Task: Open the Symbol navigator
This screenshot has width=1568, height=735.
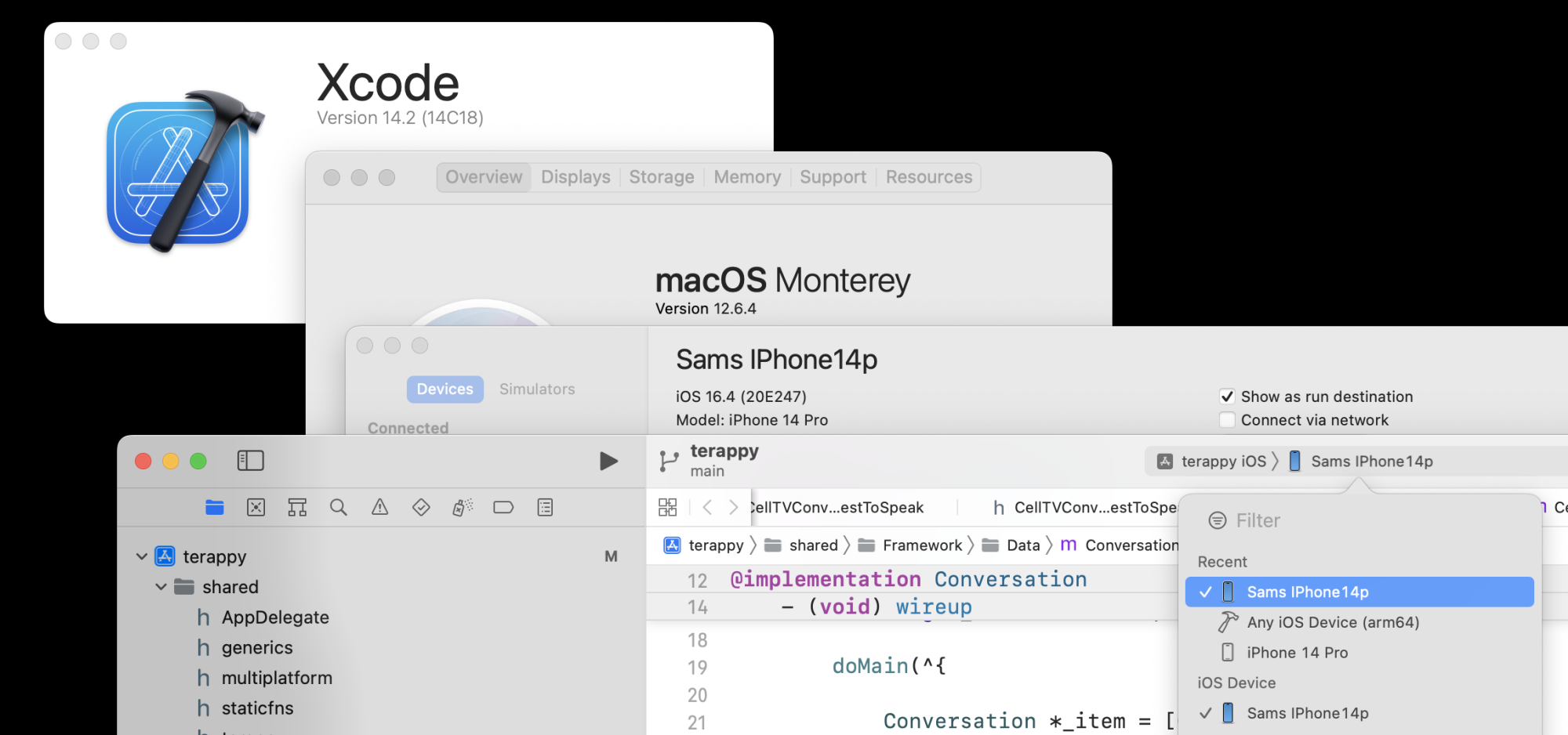Action: pos(297,508)
